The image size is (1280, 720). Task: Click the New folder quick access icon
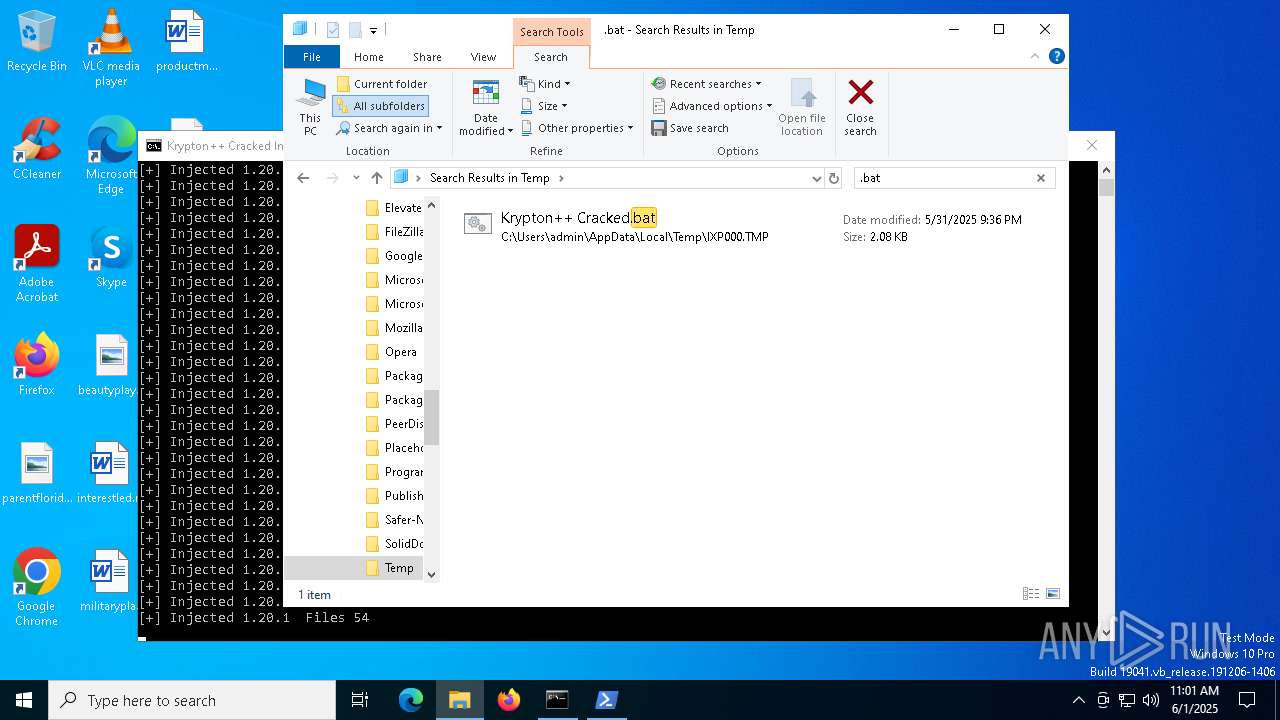[x=355, y=30]
